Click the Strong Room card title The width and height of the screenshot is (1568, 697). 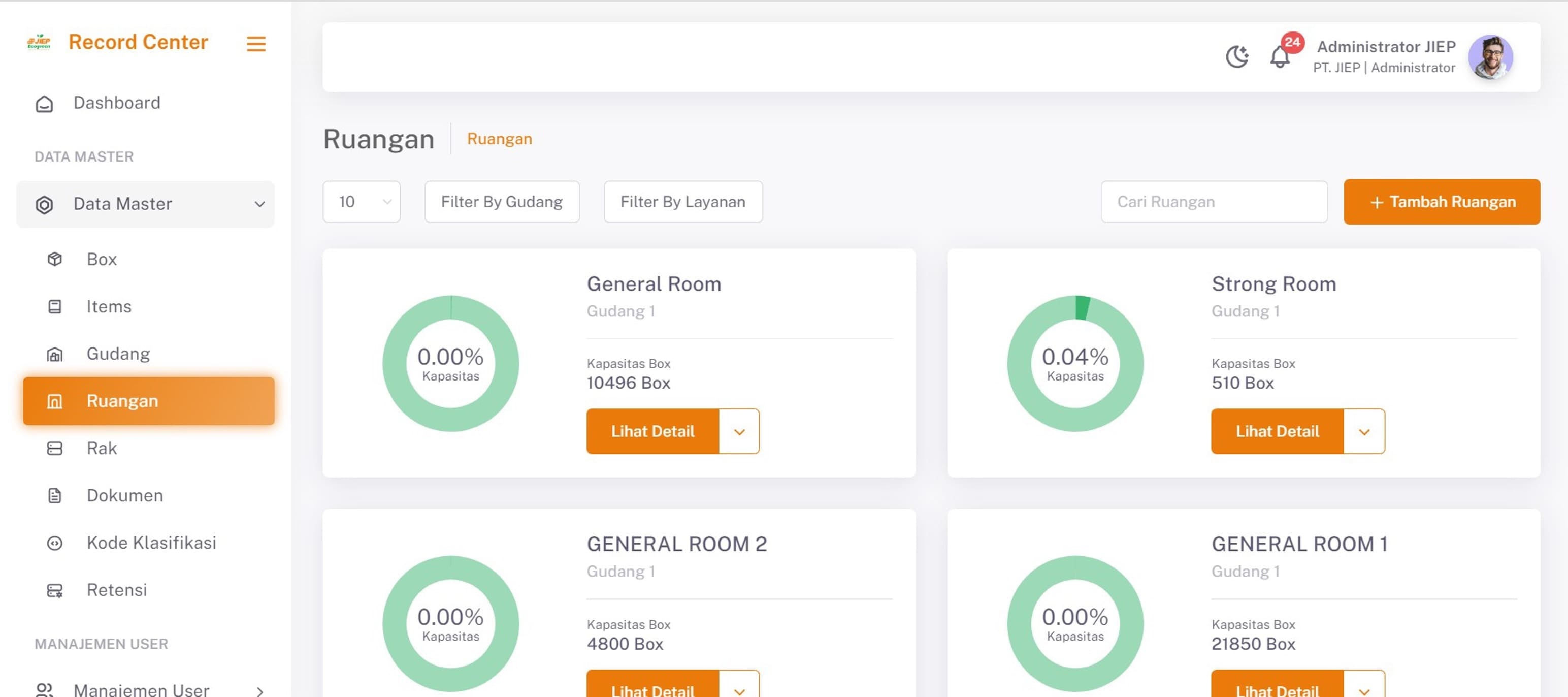point(1273,283)
